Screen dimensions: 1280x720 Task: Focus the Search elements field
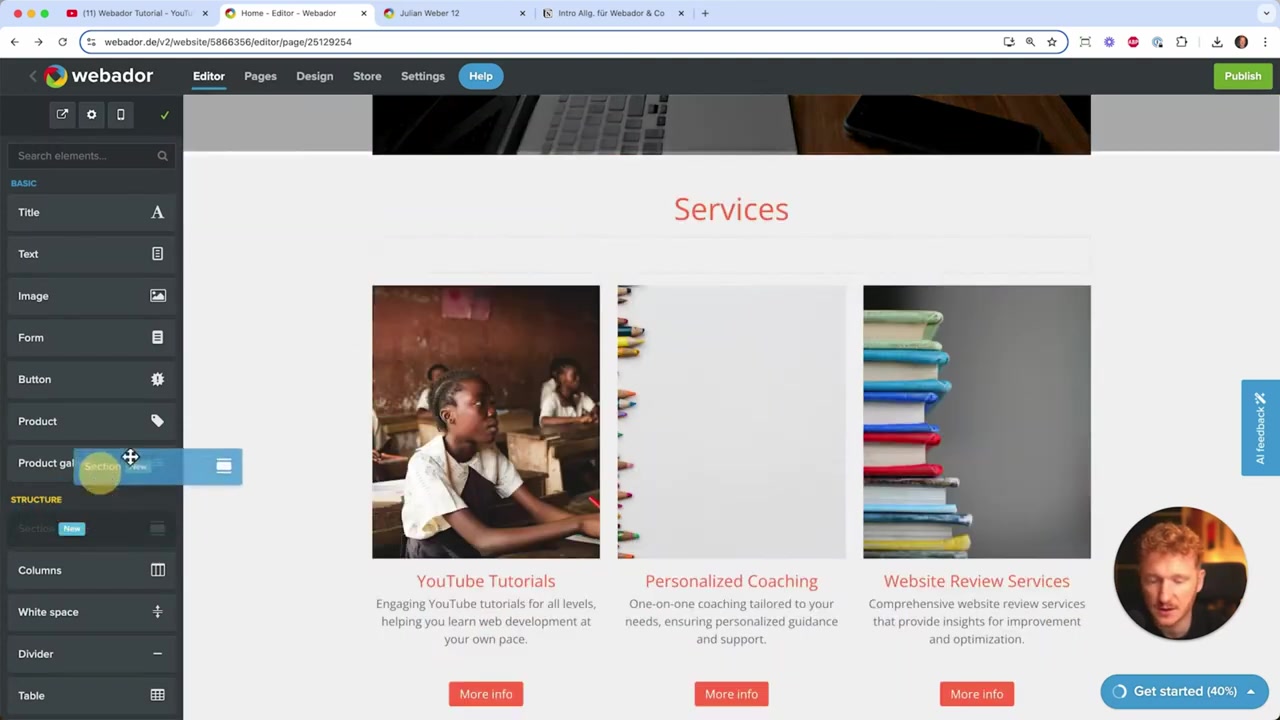tap(92, 156)
